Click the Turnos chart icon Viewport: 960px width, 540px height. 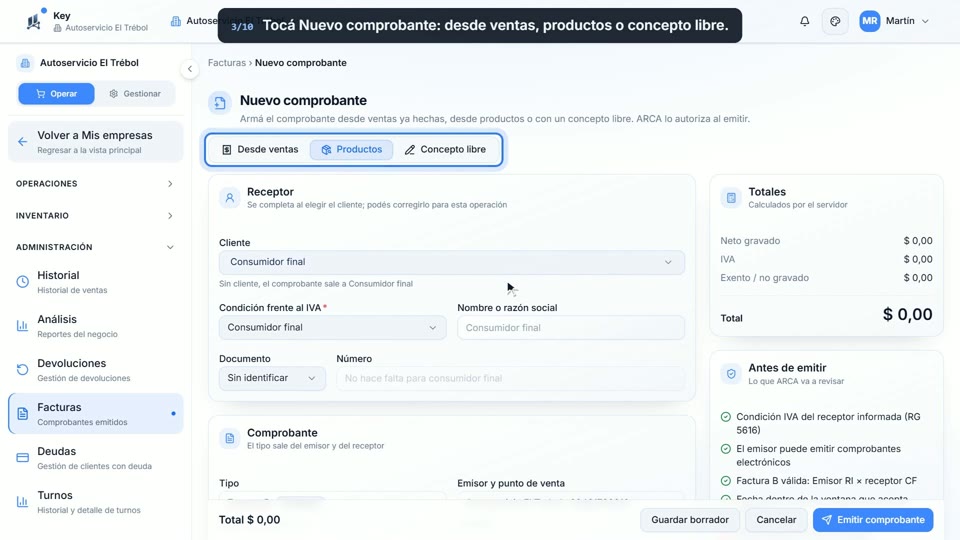[23, 502]
